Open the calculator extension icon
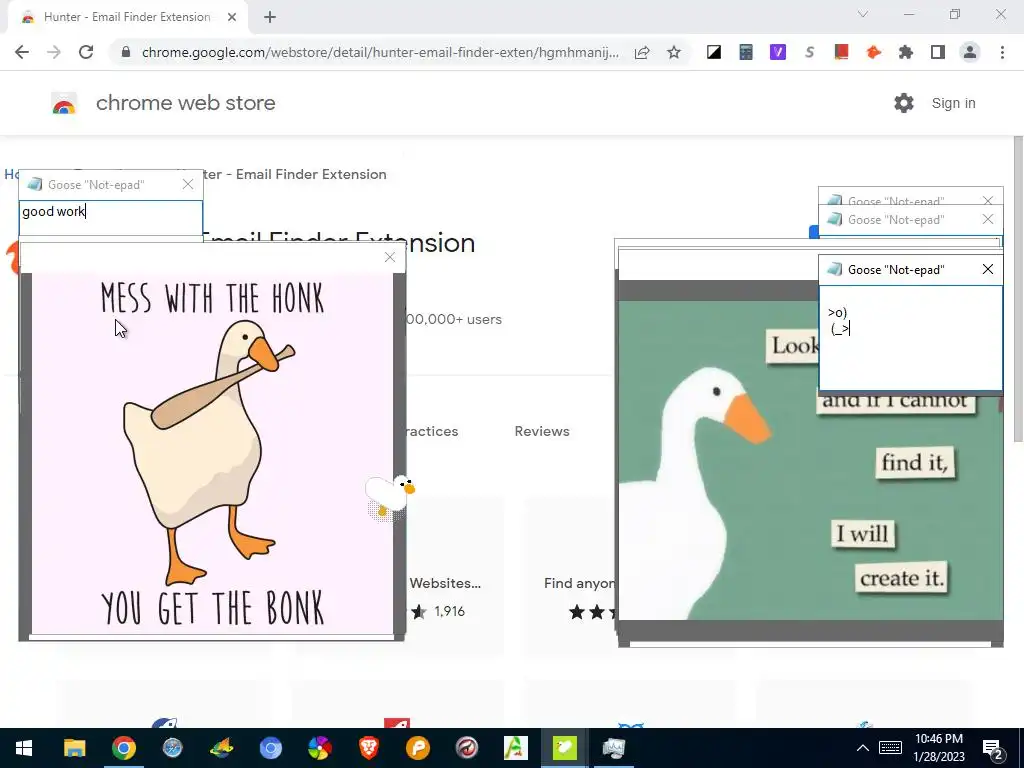This screenshot has height=768, width=1024. coord(746,52)
